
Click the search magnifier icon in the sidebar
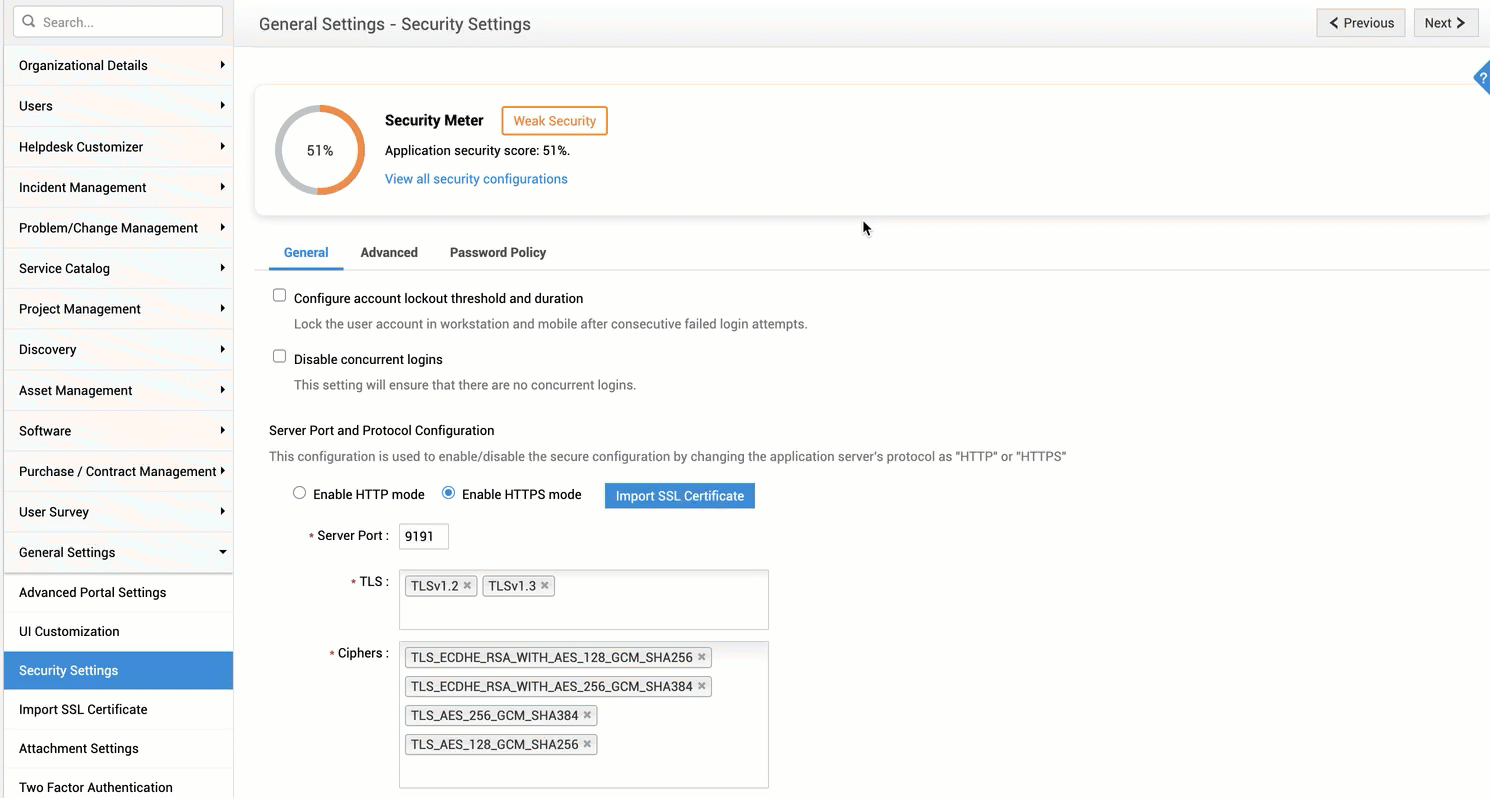pyautogui.click(x=30, y=21)
